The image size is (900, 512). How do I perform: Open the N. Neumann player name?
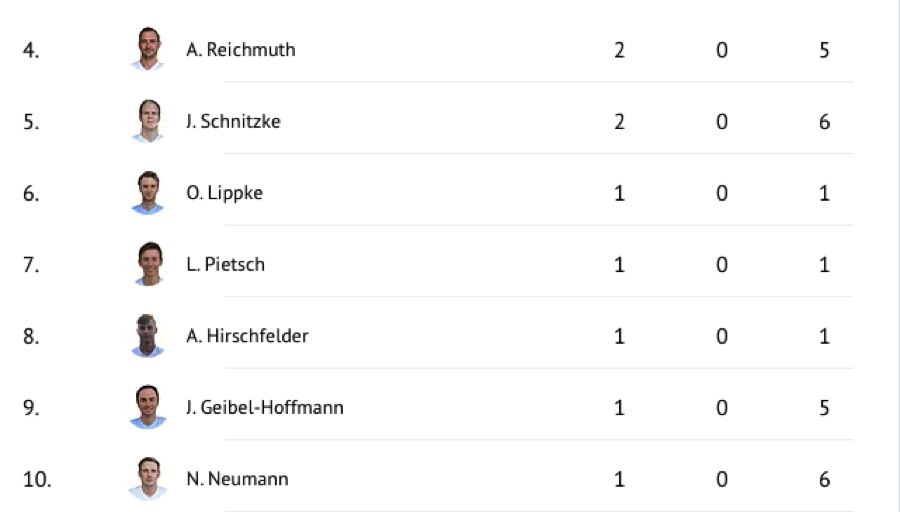coord(237,479)
